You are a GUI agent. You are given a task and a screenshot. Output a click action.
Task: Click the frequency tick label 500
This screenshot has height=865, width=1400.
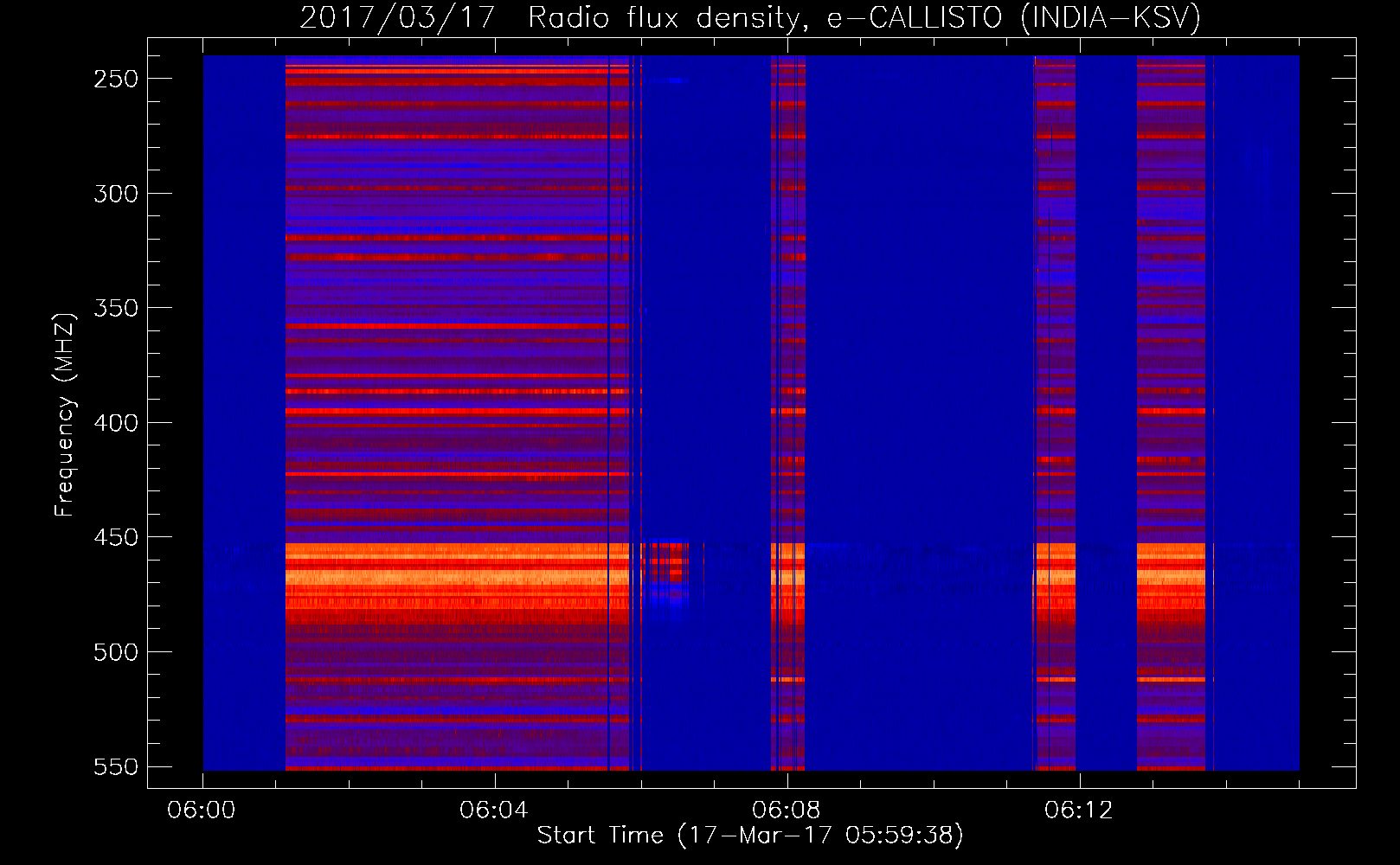click(x=116, y=652)
